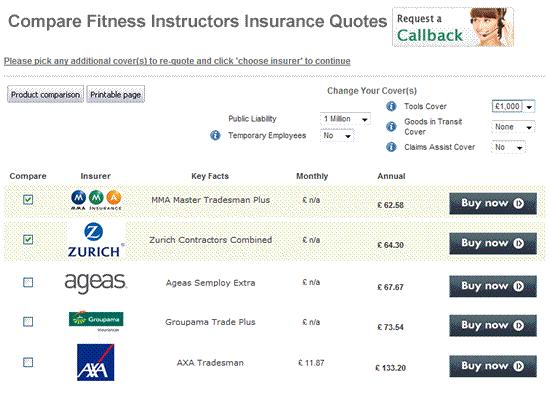Click the Zurich insurer logo

point(96,240)
